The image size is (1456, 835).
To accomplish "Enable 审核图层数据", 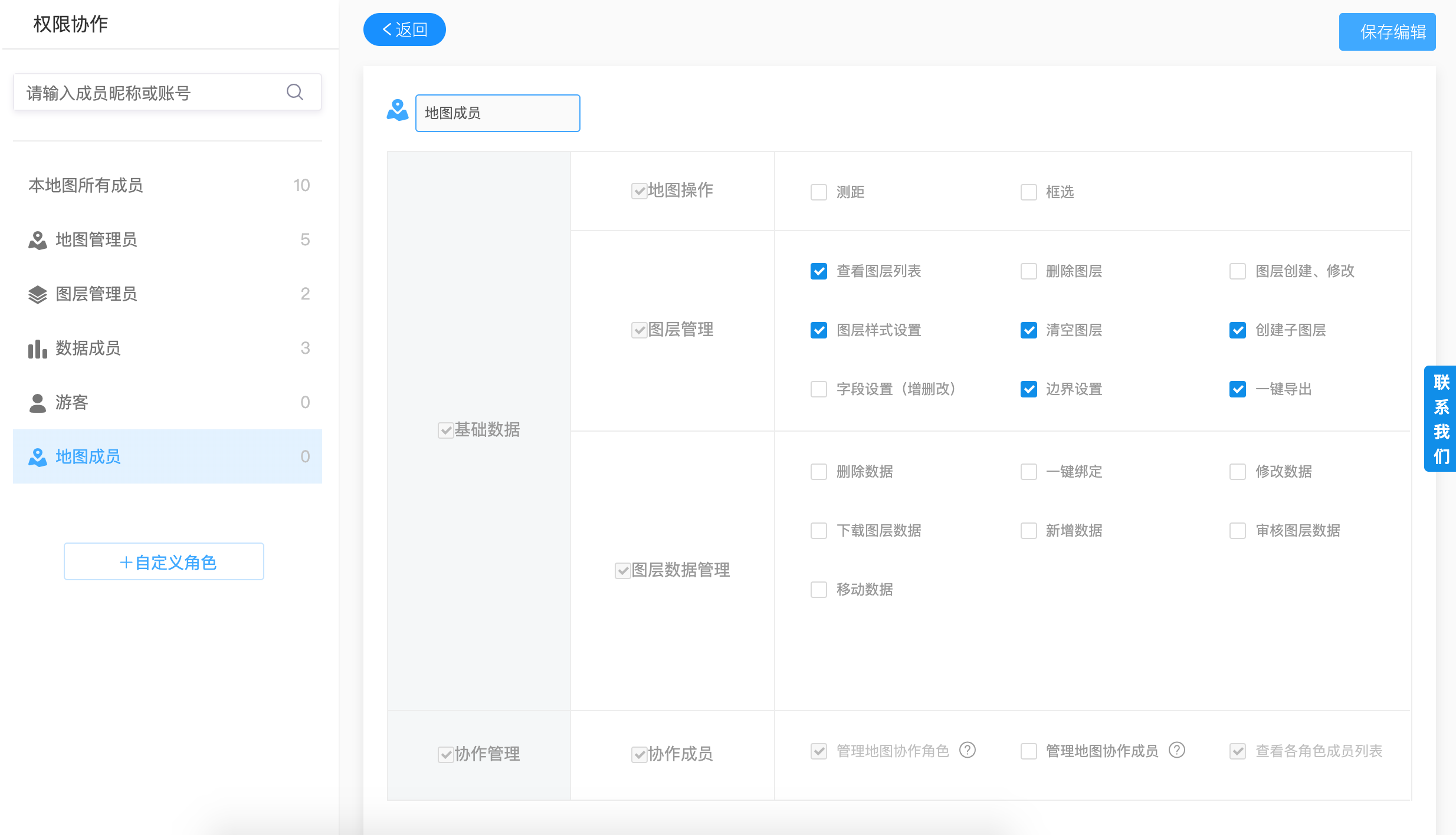I will click(x=1238, y=531).
